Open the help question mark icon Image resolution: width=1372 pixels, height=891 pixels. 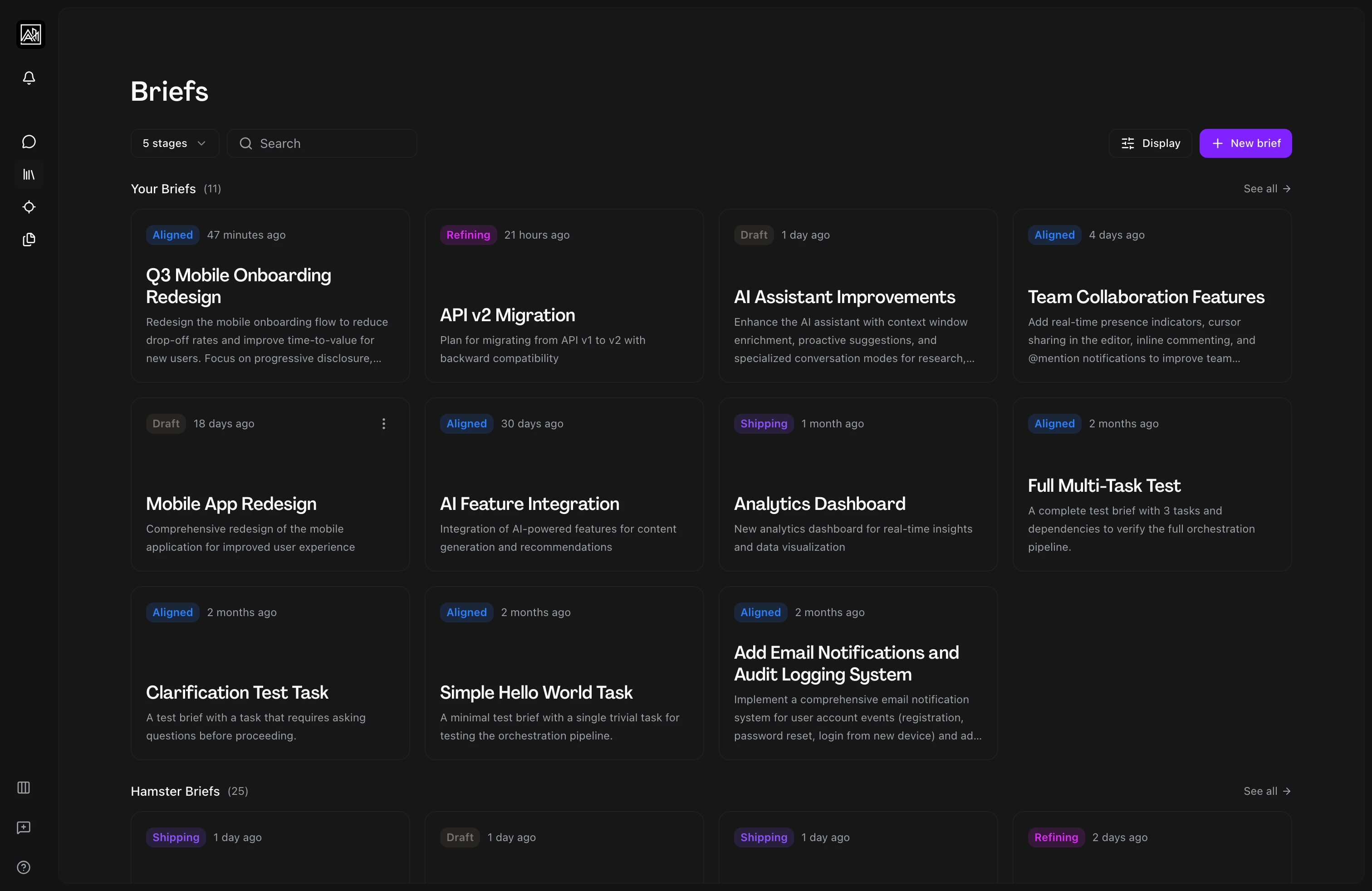click(x=24, y=867)
